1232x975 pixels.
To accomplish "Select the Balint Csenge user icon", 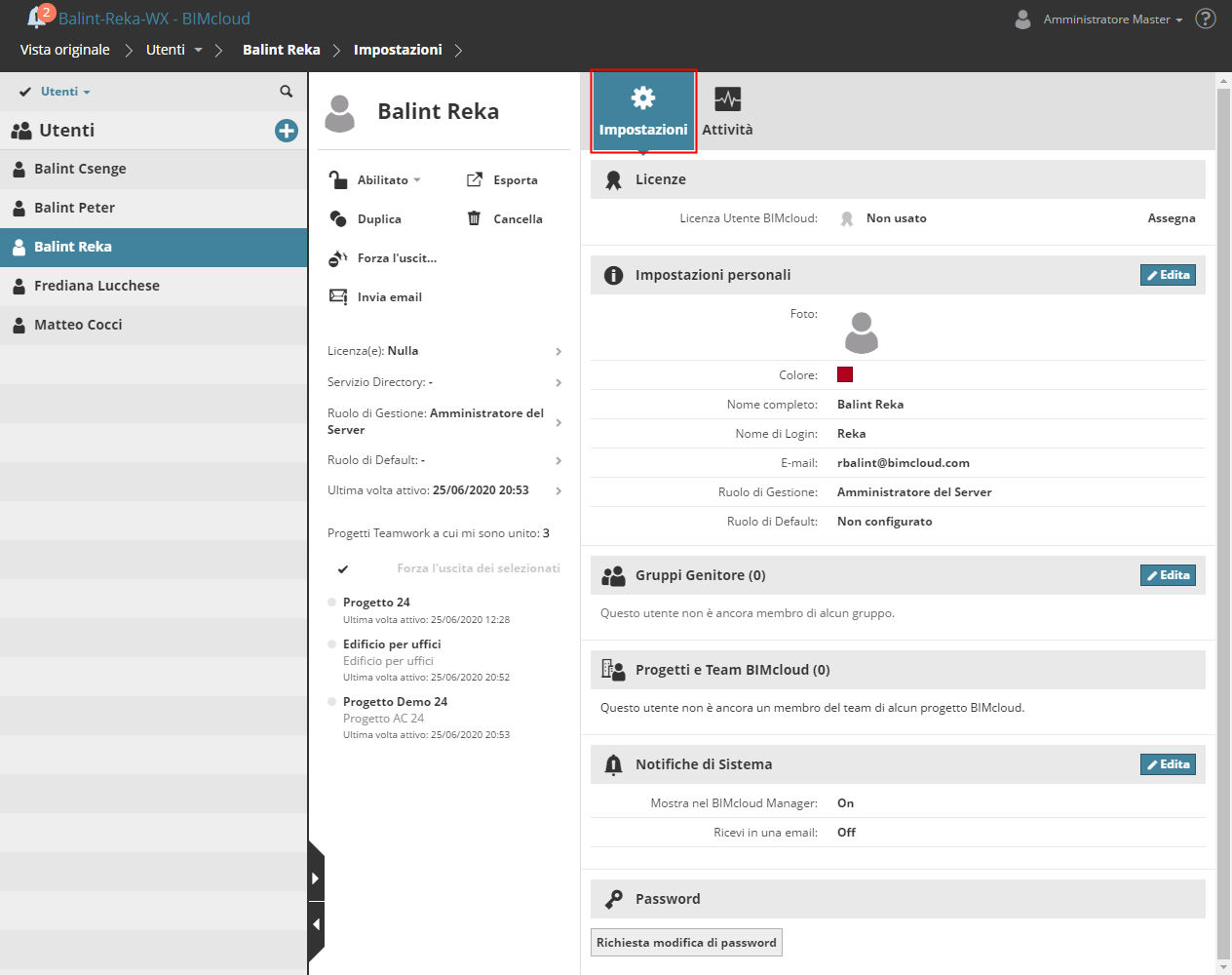I will [x=19, y=169].
